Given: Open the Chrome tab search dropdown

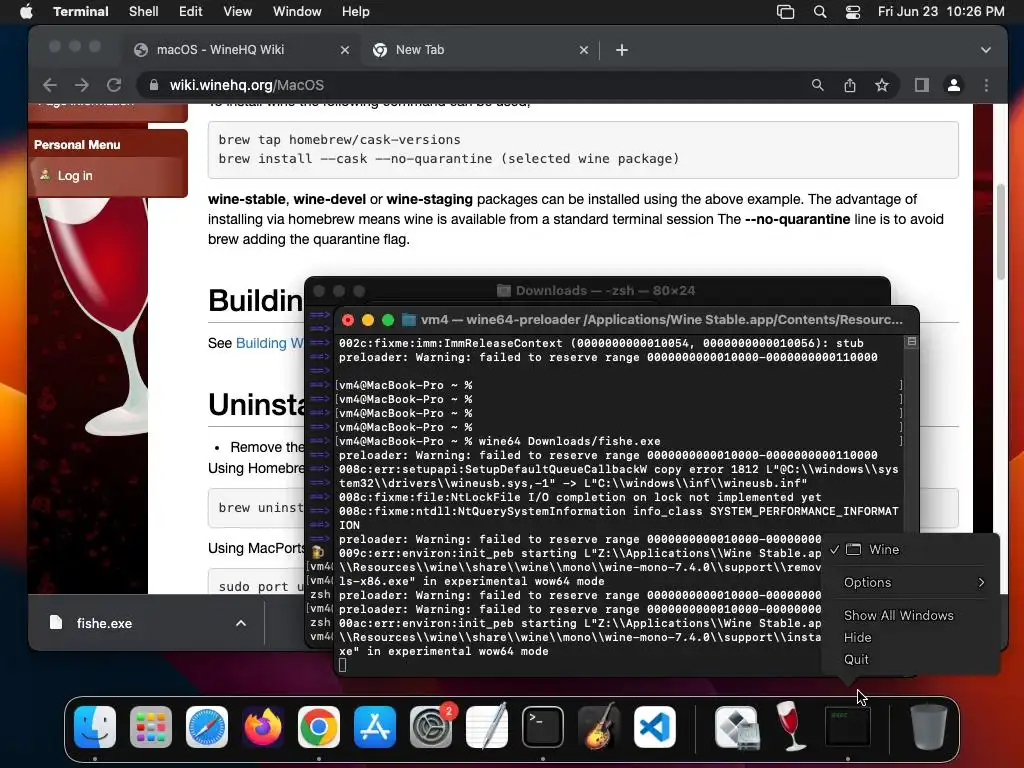Looking at the screenshot, I should click(986, 50).
